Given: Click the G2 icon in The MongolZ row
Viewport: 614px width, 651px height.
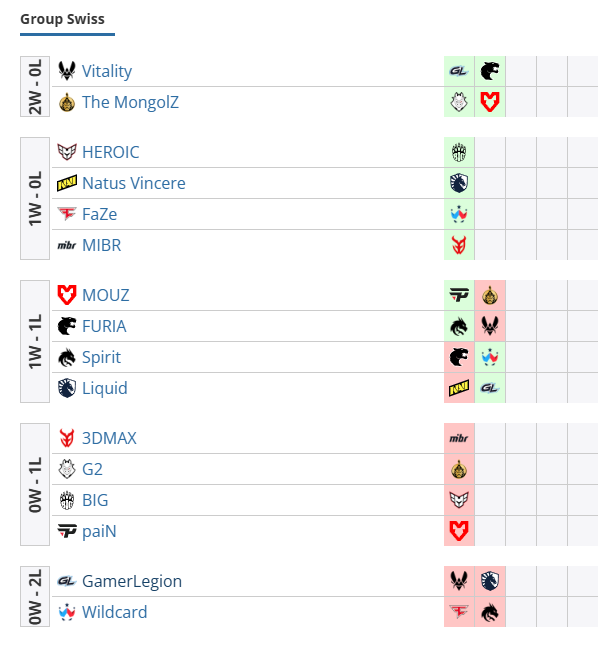Looking at the screenshot, I should [459, 102].
